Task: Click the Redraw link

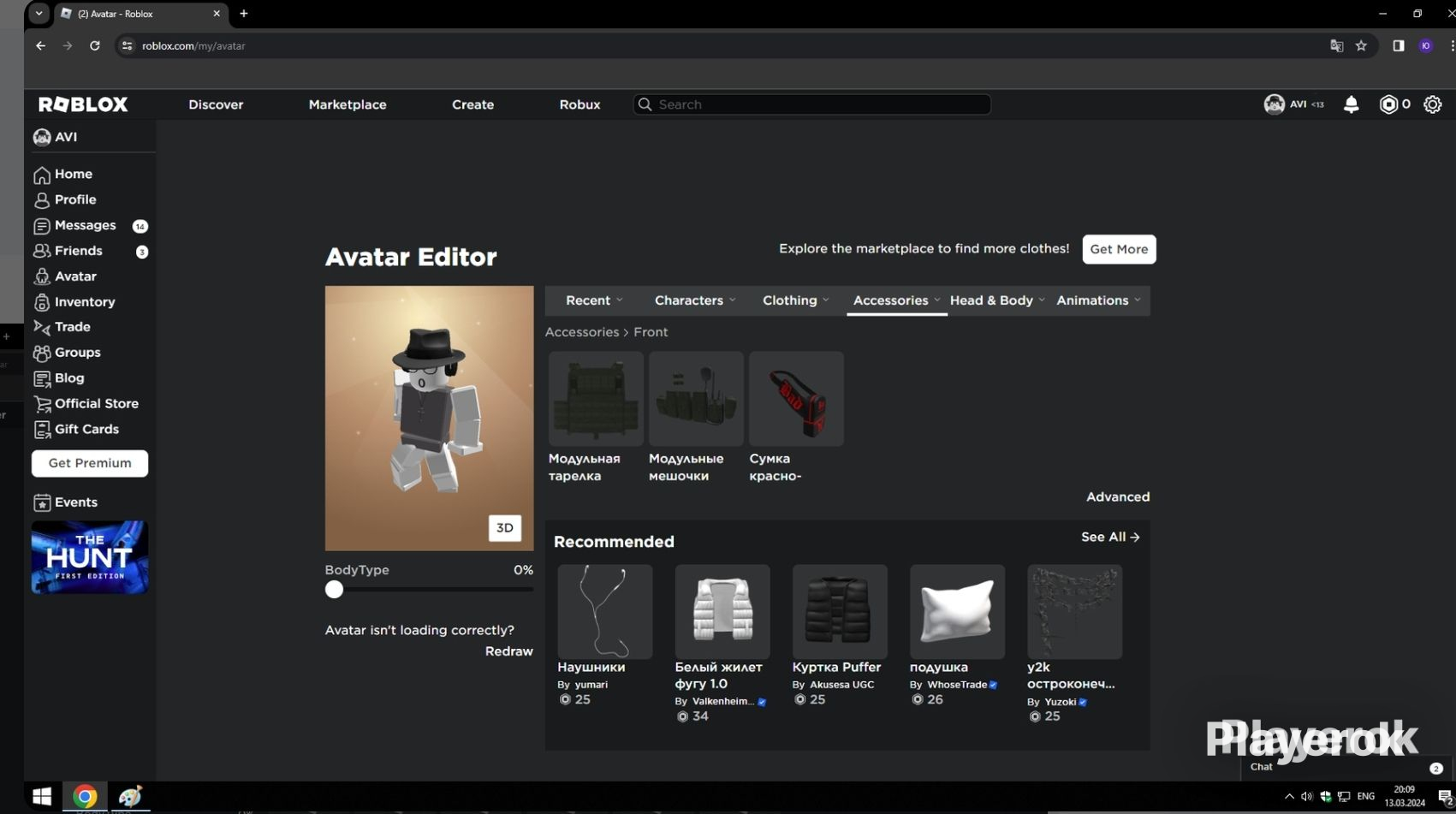Action: 509,651
